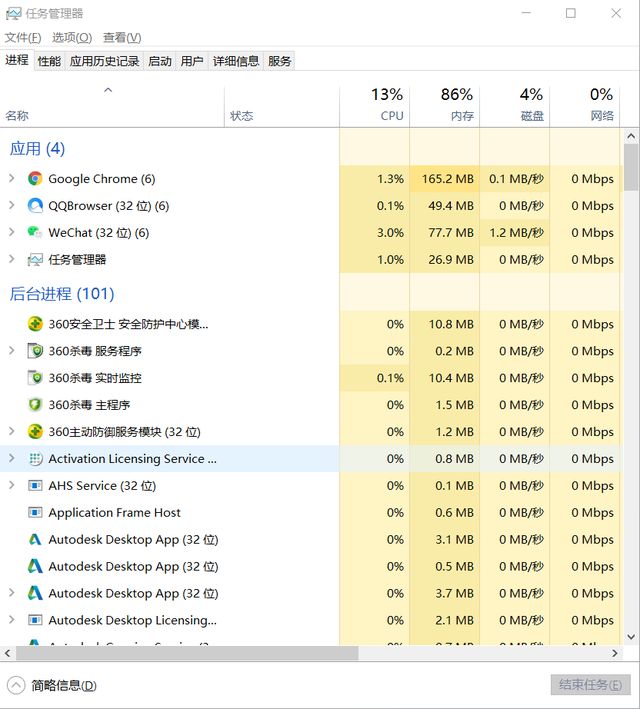This screenshot has width=640, height=709.
Task: Switch to the 用户 tab
Action: point(192,61)
